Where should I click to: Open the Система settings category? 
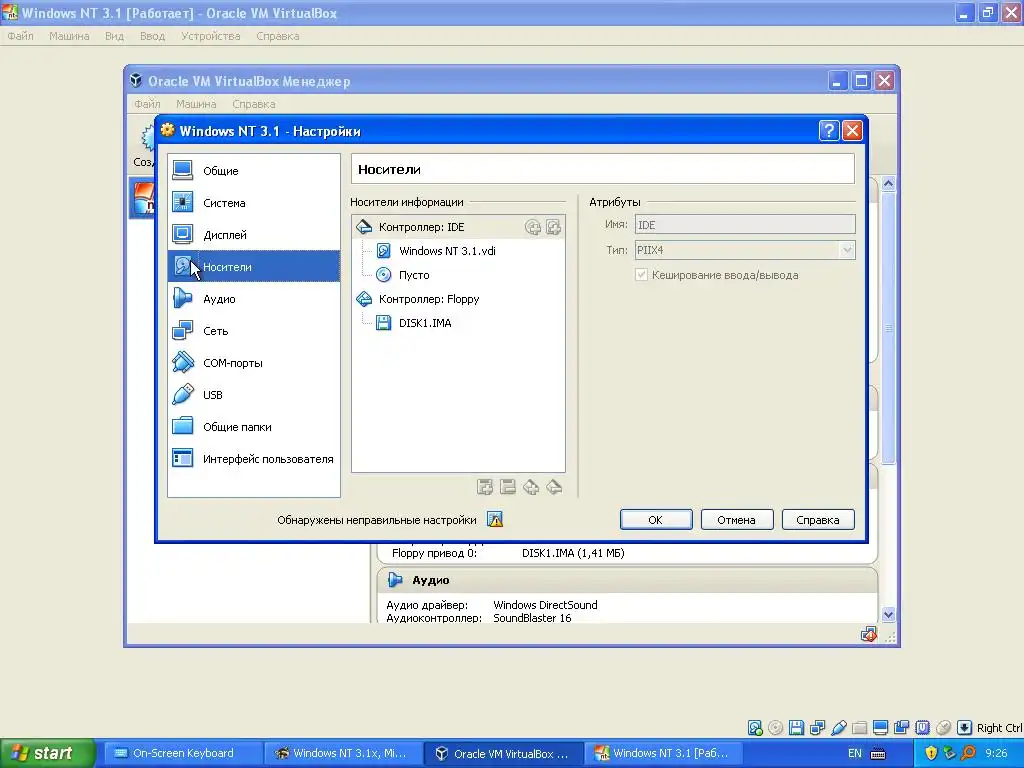pyautogui.click(x=253, y=202)
